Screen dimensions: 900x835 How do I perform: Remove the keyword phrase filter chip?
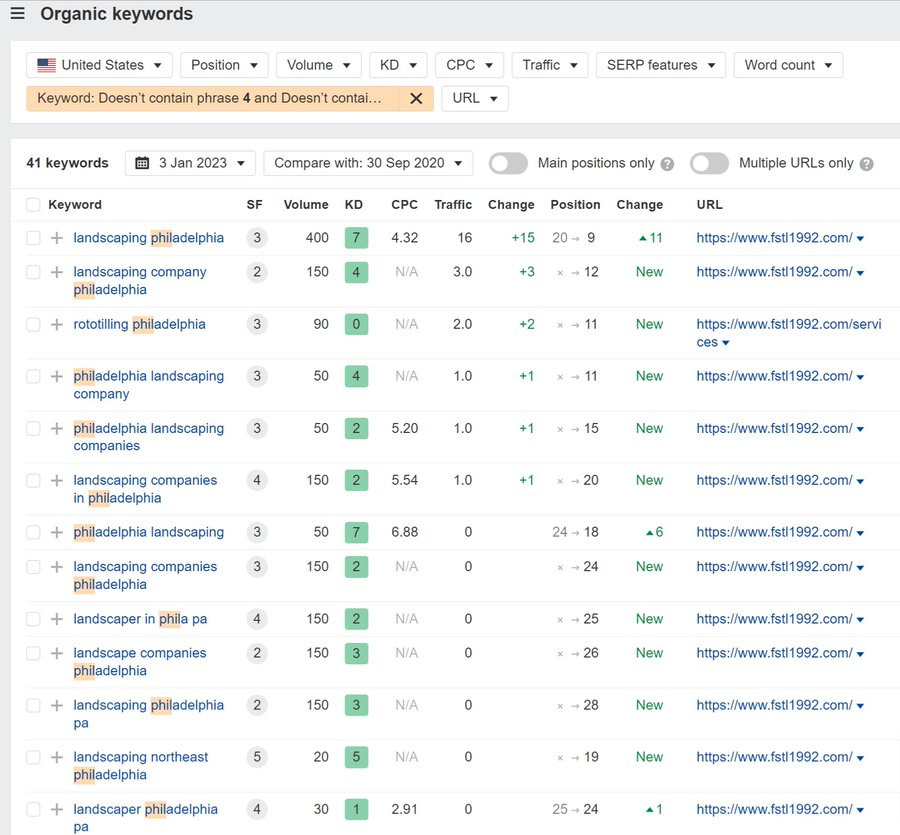click(x=417, y=98)
